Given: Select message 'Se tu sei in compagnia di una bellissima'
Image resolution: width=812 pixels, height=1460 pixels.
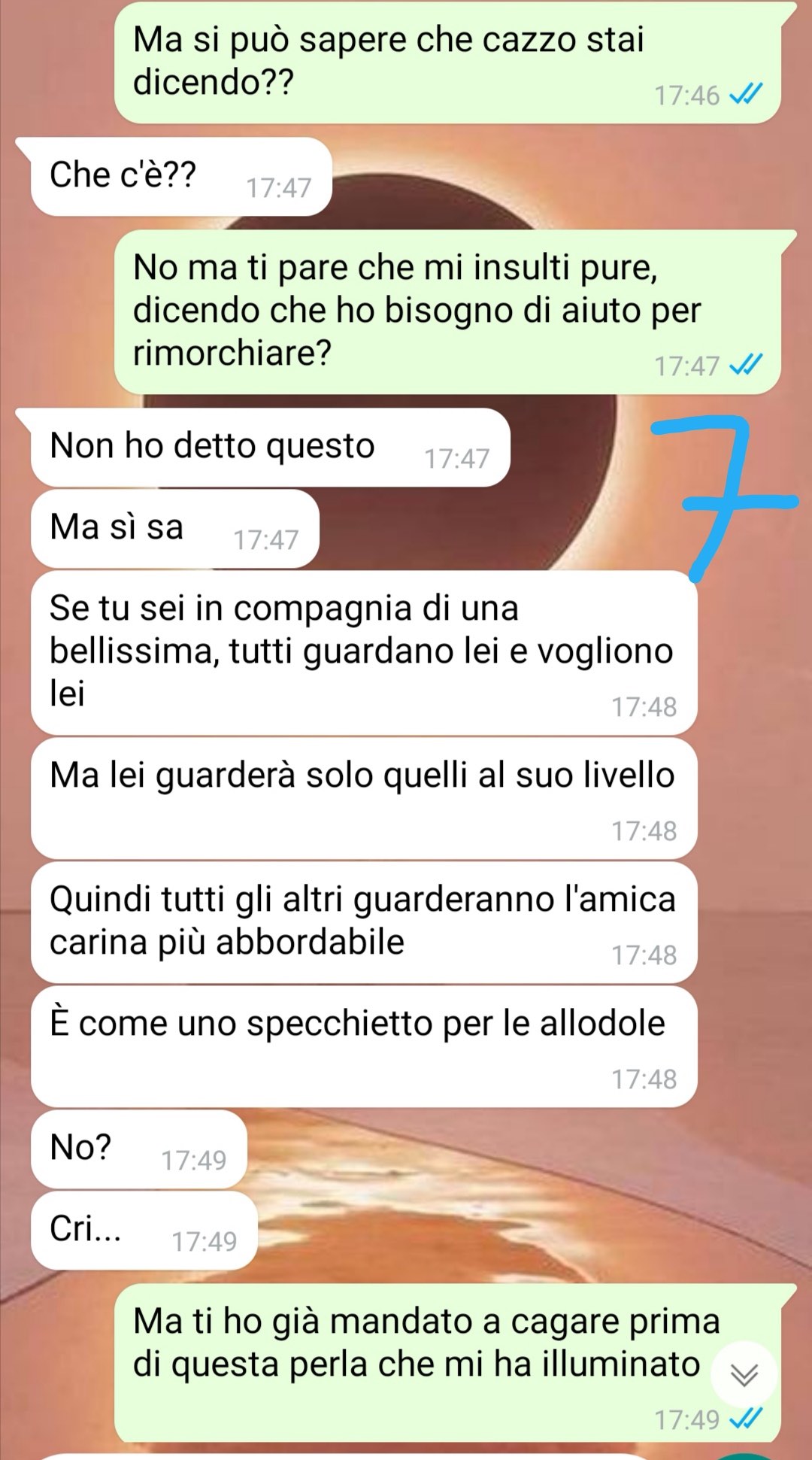Looking at the screenshot, I should tap(364, 653).
